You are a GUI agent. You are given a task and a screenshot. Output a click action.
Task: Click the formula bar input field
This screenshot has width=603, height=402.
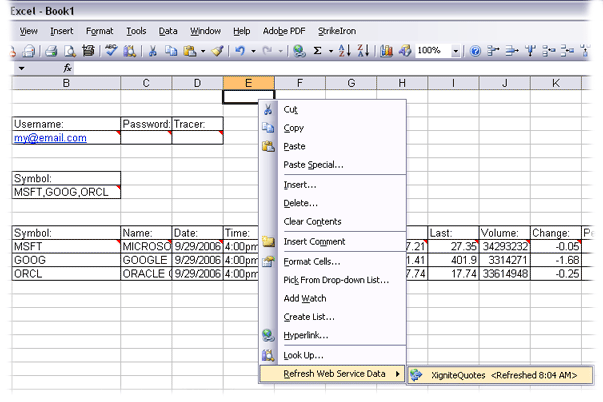coord(331,68)
